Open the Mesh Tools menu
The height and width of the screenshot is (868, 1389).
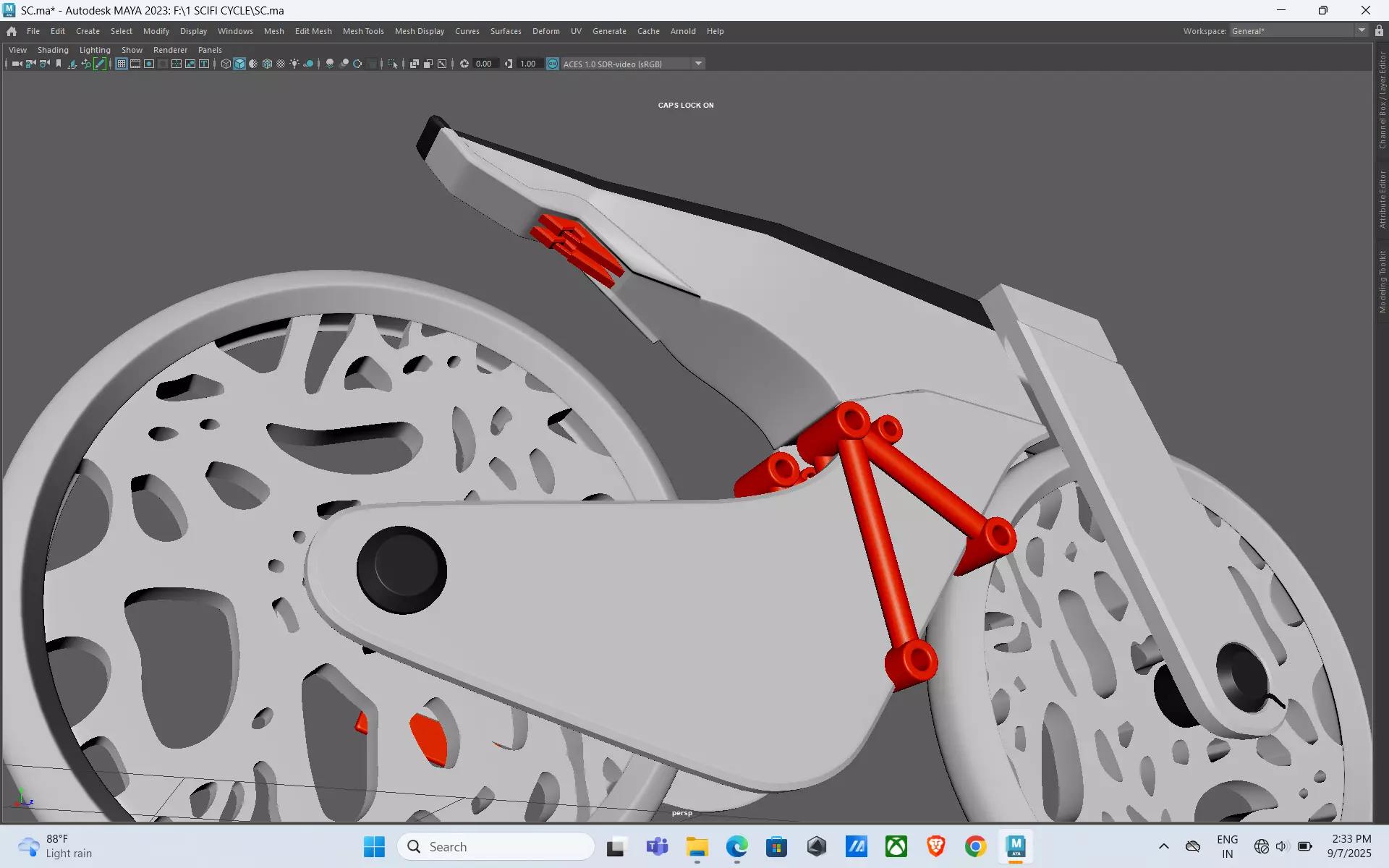click(363, 31)
